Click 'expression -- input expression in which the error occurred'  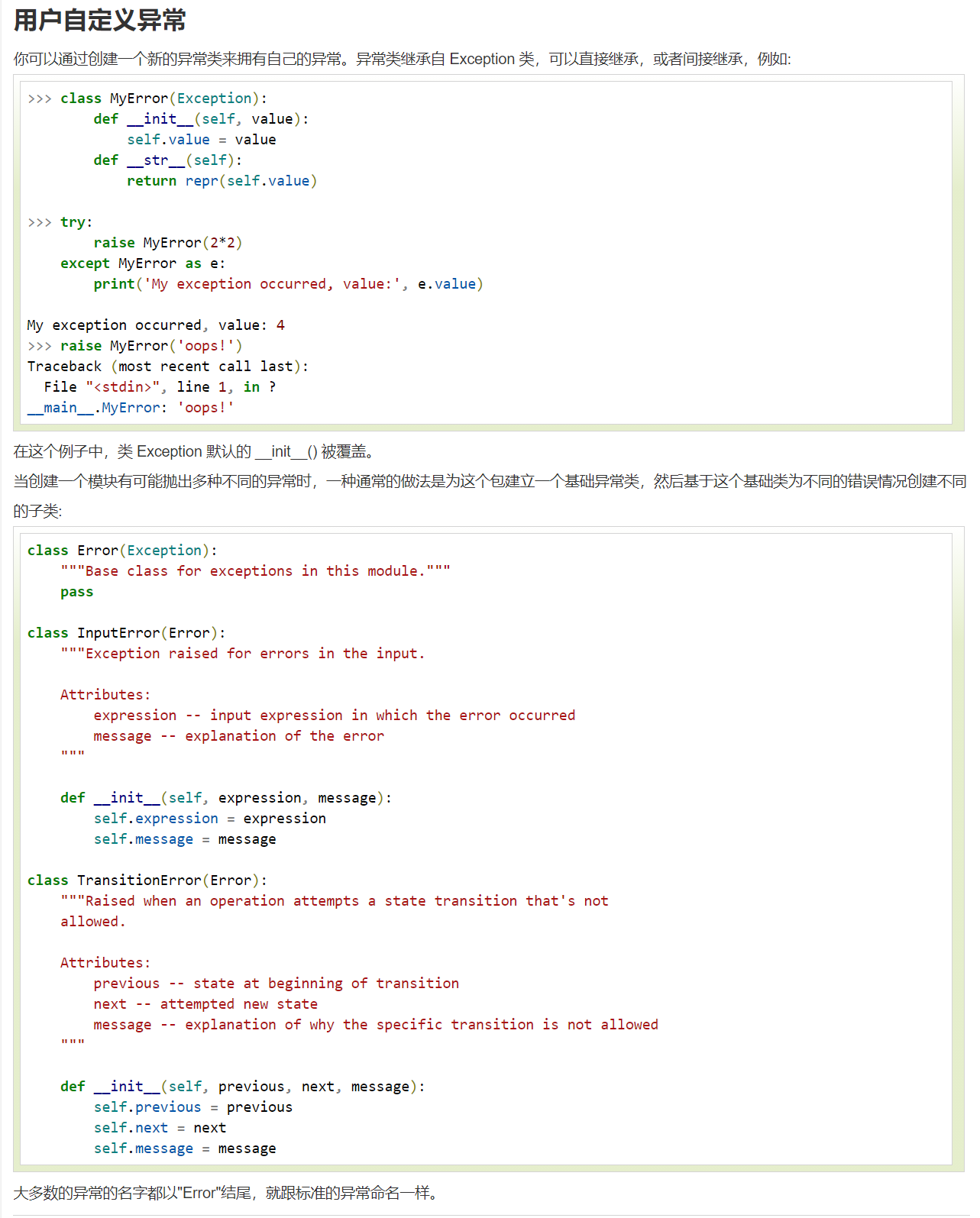[x=335, y=716]
